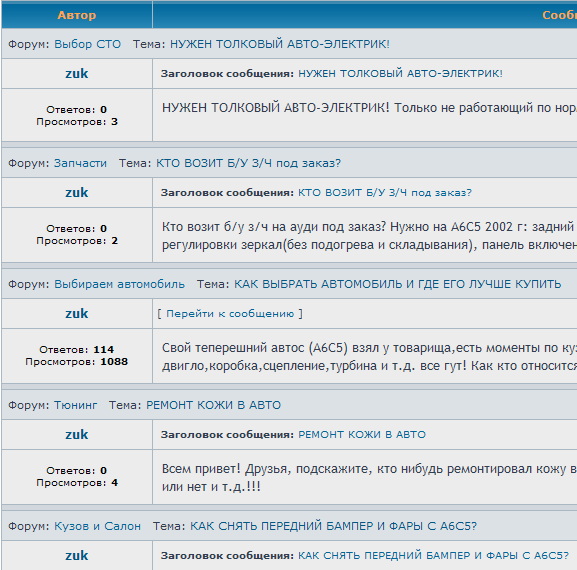Open the Выбор СТО forum link
The height and width of the screenshot is (570, 577).
(88, 44)
